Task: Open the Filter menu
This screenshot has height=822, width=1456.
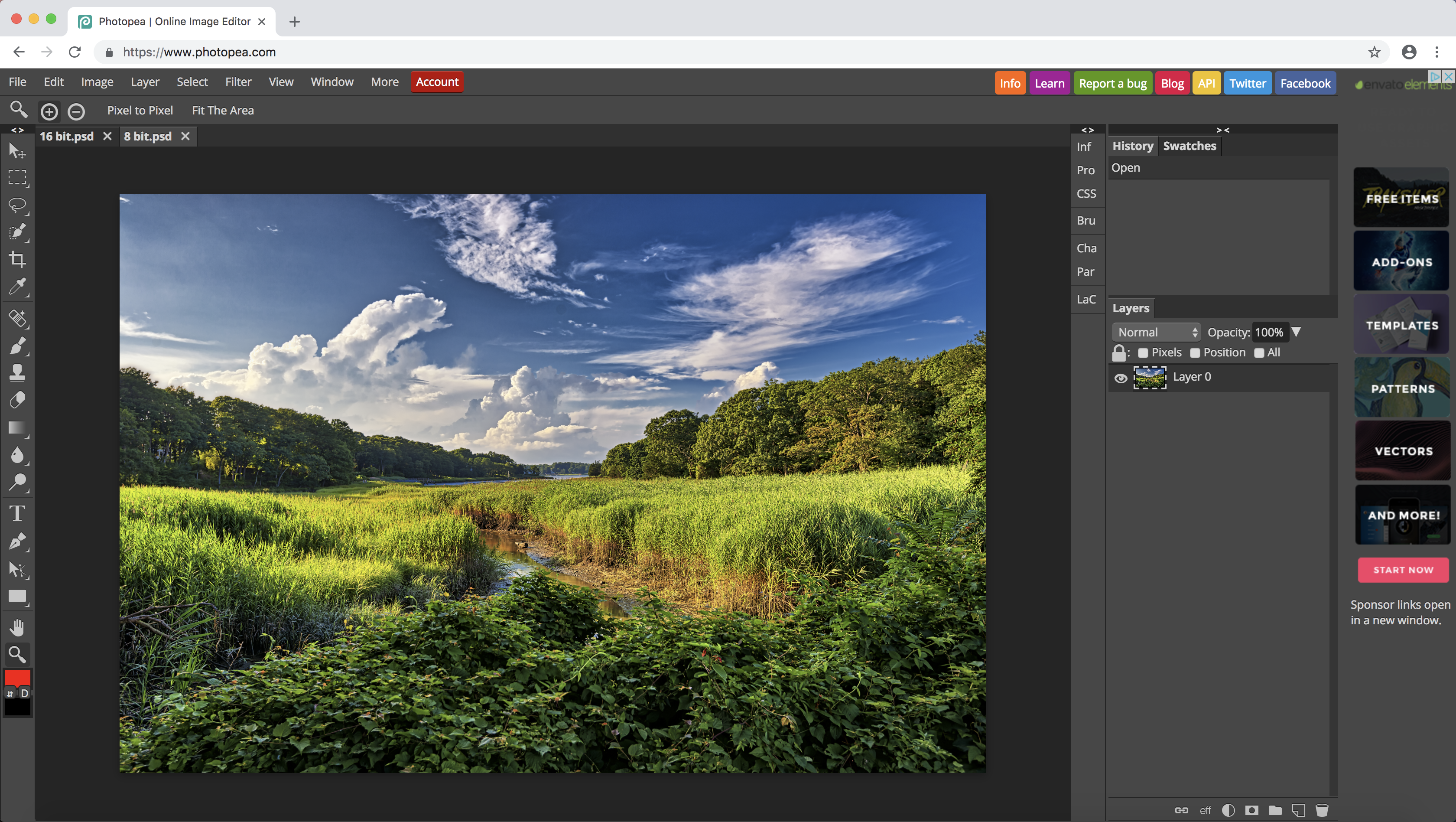Action: click(x=238, y=82)
